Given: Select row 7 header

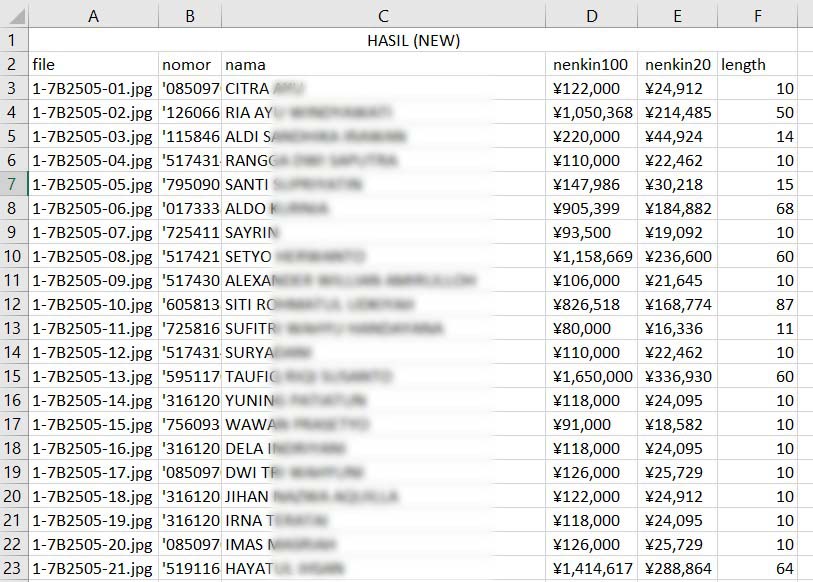Looking at the screenshot, I should tap(14, 184).
